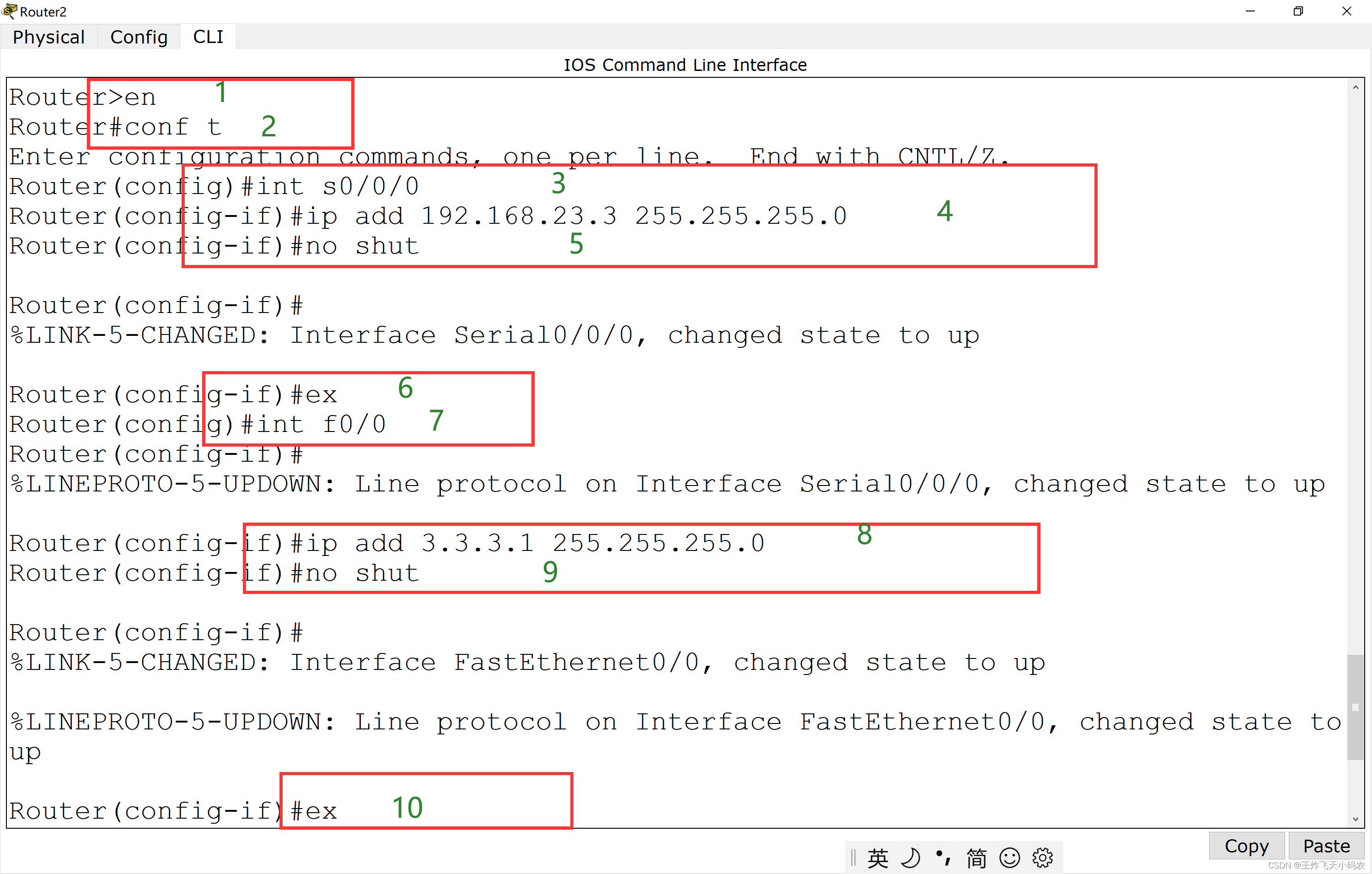This screenshot has width=1372, height=874.
Task: Restore down the Router2 window
Action: pyautogui.click(x=1298, y=11)
